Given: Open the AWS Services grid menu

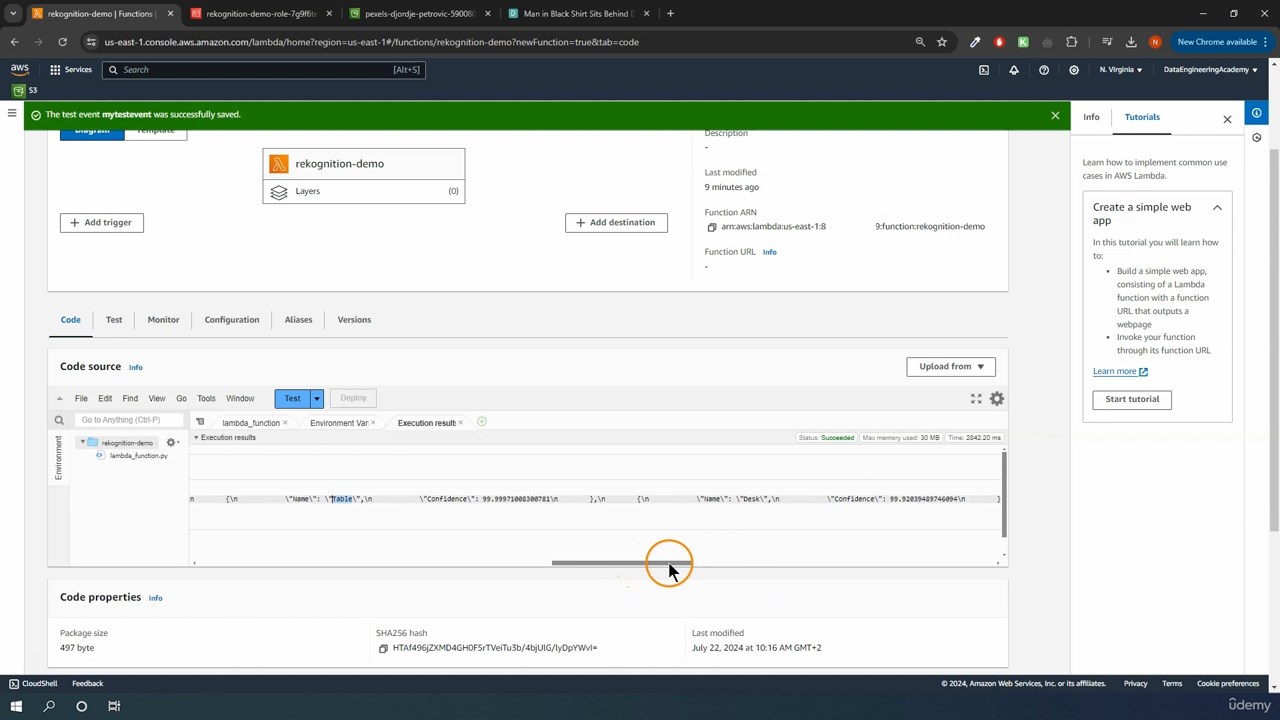Looking at the screenshot, I should tap(70, 70).
